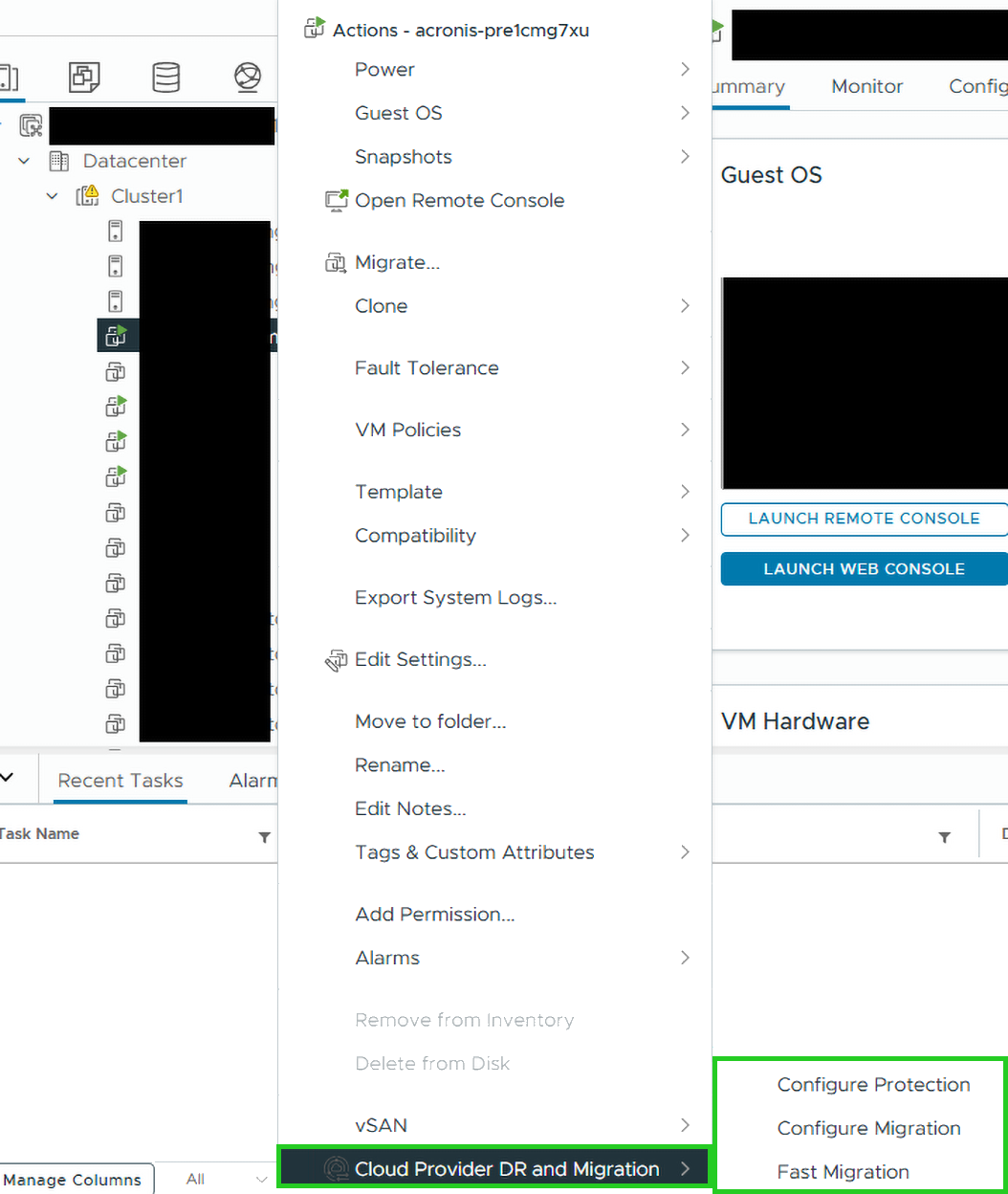
Task: Click the Task Name column filter icon
Action: [x=264, y=837]
